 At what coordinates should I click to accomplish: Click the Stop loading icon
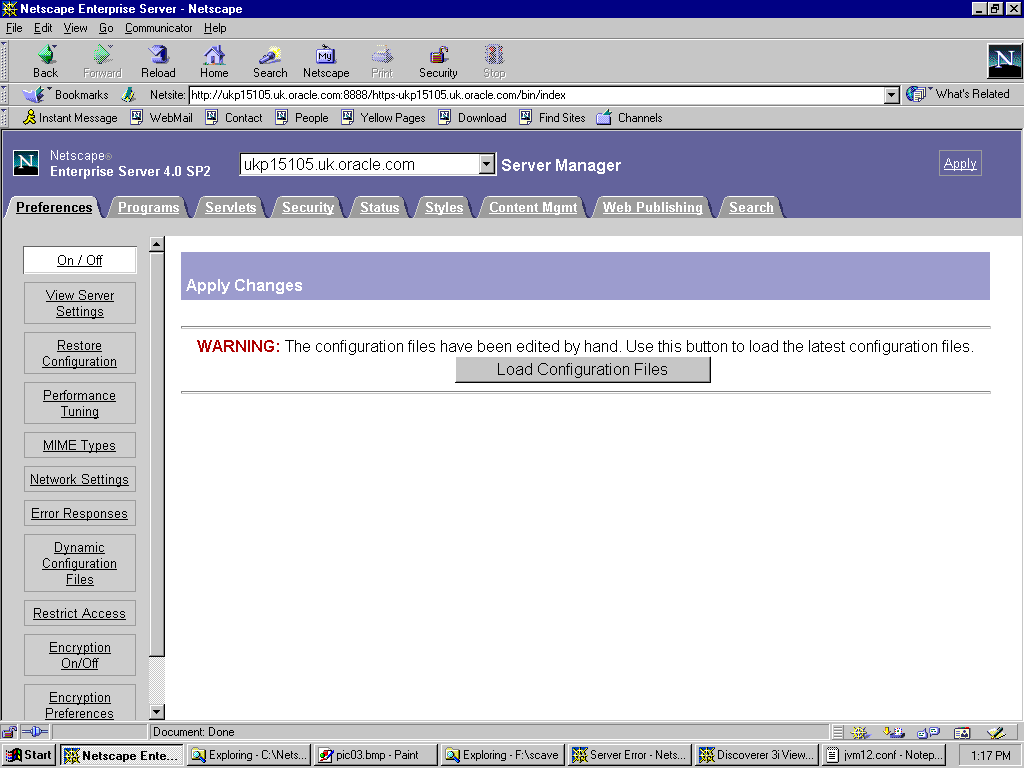coord(494,62)
